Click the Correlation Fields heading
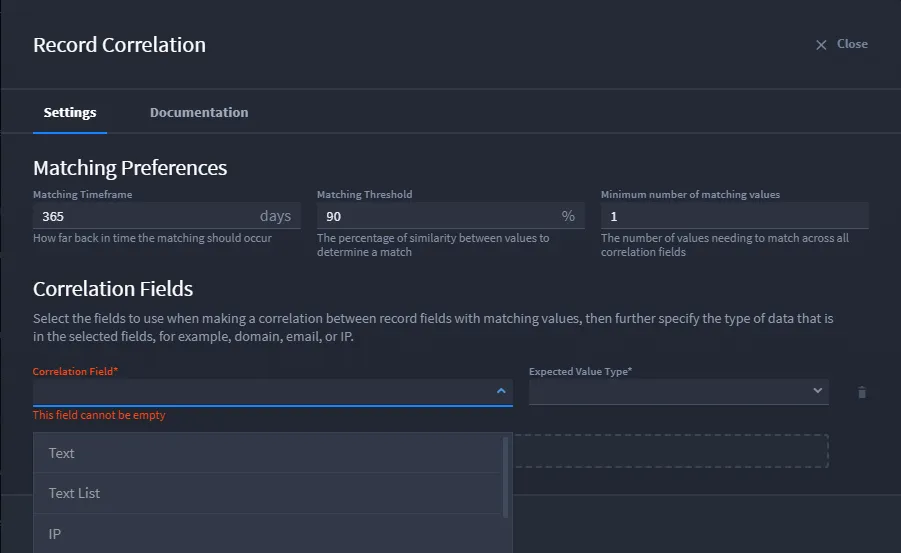Image resolution: width=901 pixels, height=553 pixels. point(113,289)
